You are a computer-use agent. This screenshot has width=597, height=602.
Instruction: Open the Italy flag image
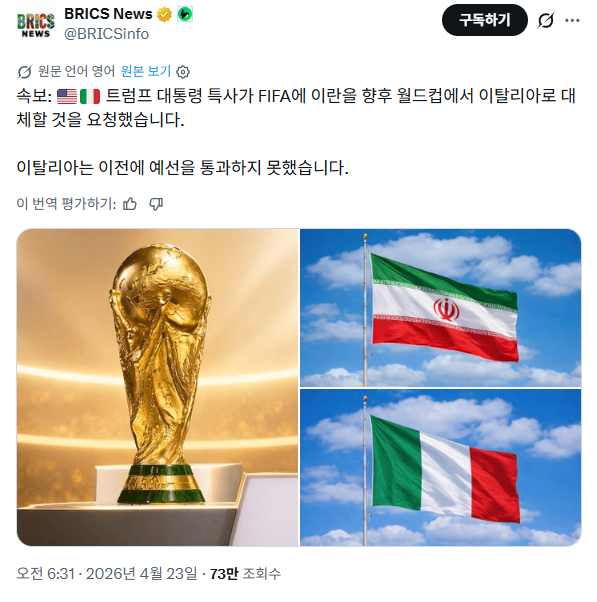[x=440, y=468]
